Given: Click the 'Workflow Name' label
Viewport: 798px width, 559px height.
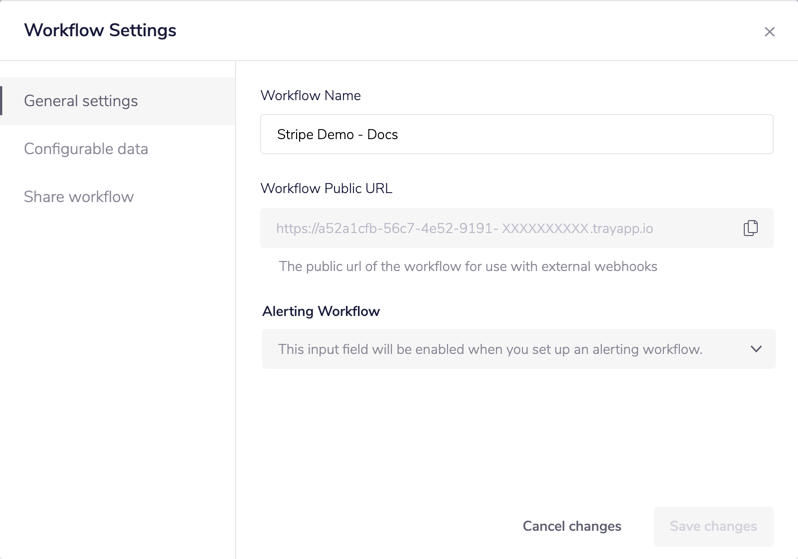Looking at the screenshot, I should coord(310,96).
